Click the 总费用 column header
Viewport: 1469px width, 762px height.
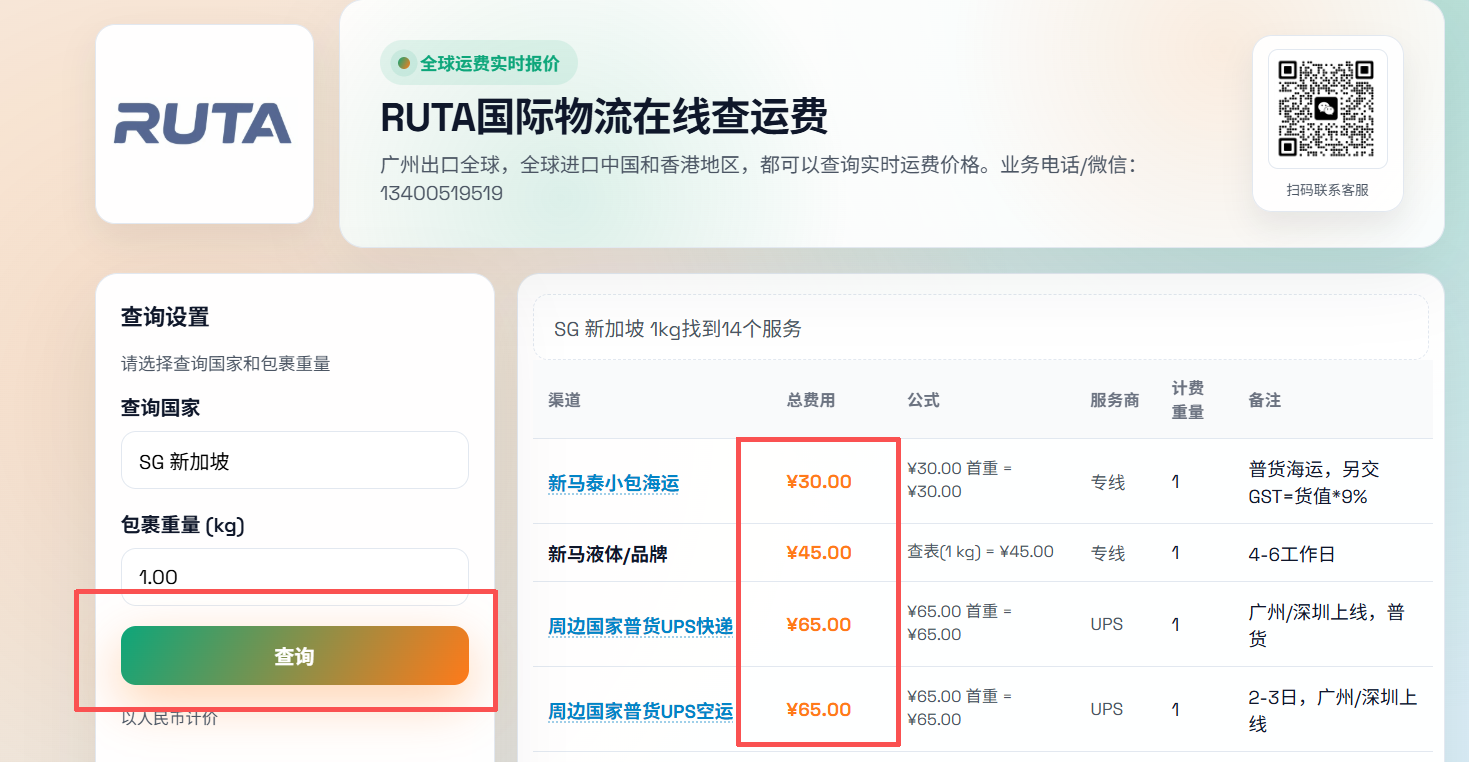click(x=810, y=400)
